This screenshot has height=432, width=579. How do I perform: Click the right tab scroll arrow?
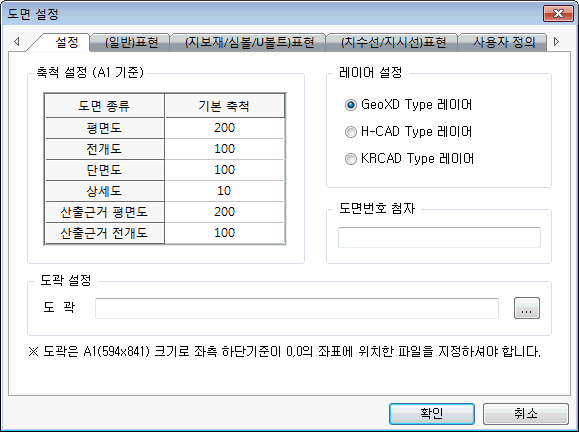tap(556, 42)
